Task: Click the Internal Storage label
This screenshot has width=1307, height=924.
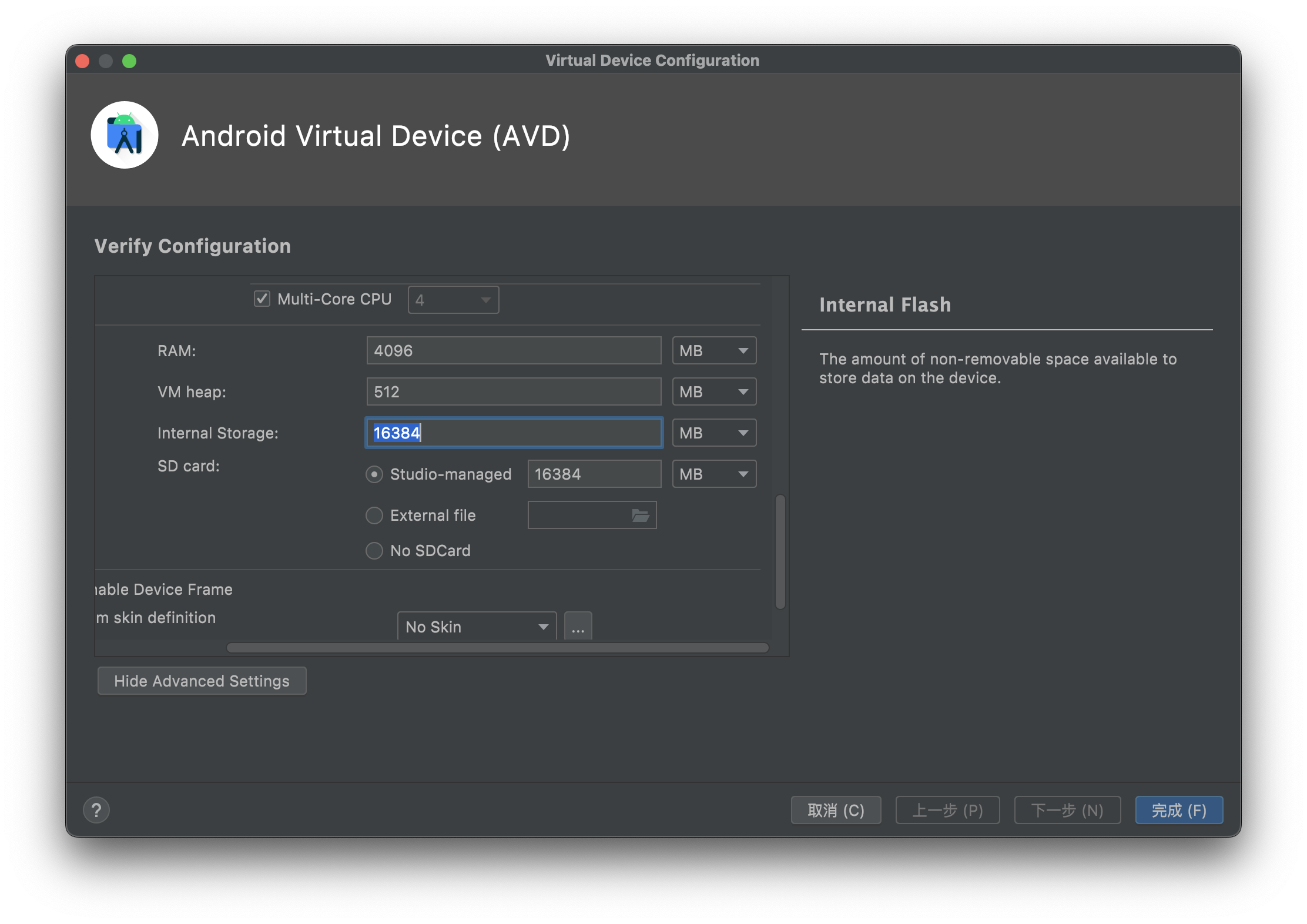Action: tap(217, 433)
